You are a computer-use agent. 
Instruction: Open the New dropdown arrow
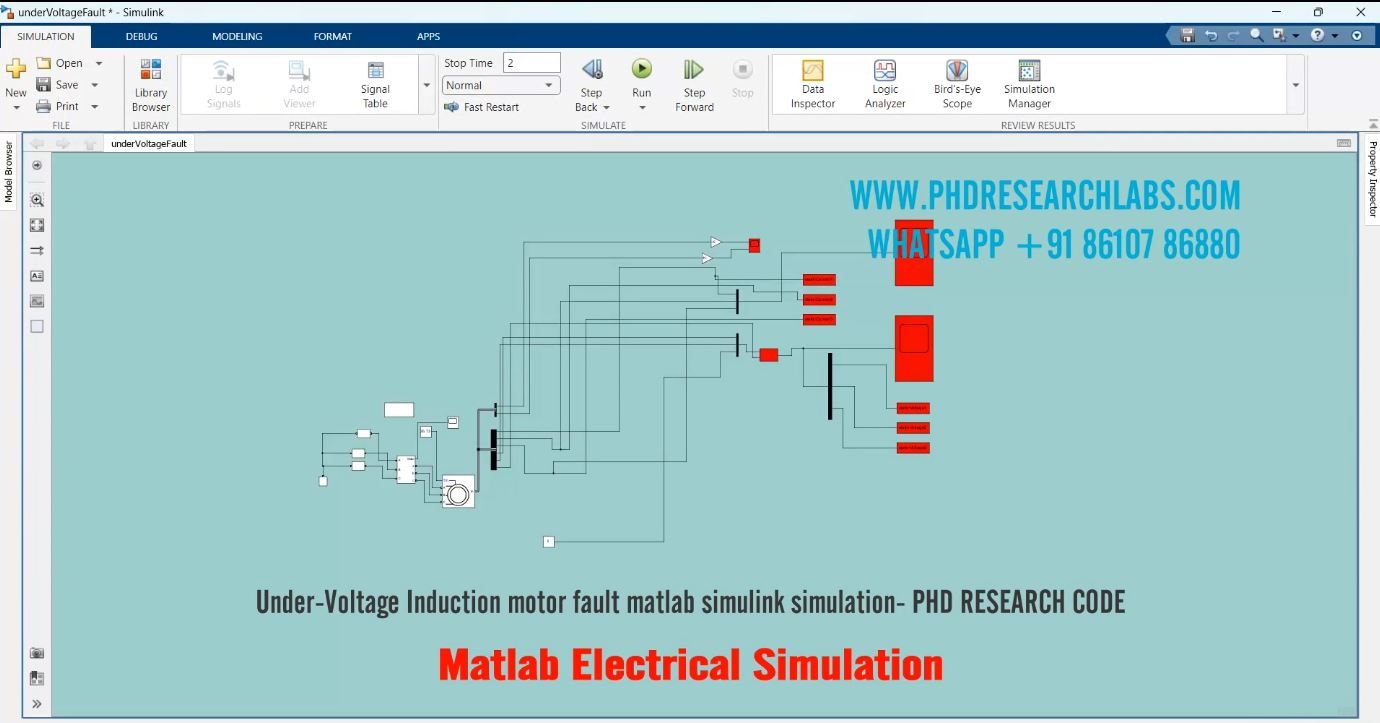click(x=16, y=107)
